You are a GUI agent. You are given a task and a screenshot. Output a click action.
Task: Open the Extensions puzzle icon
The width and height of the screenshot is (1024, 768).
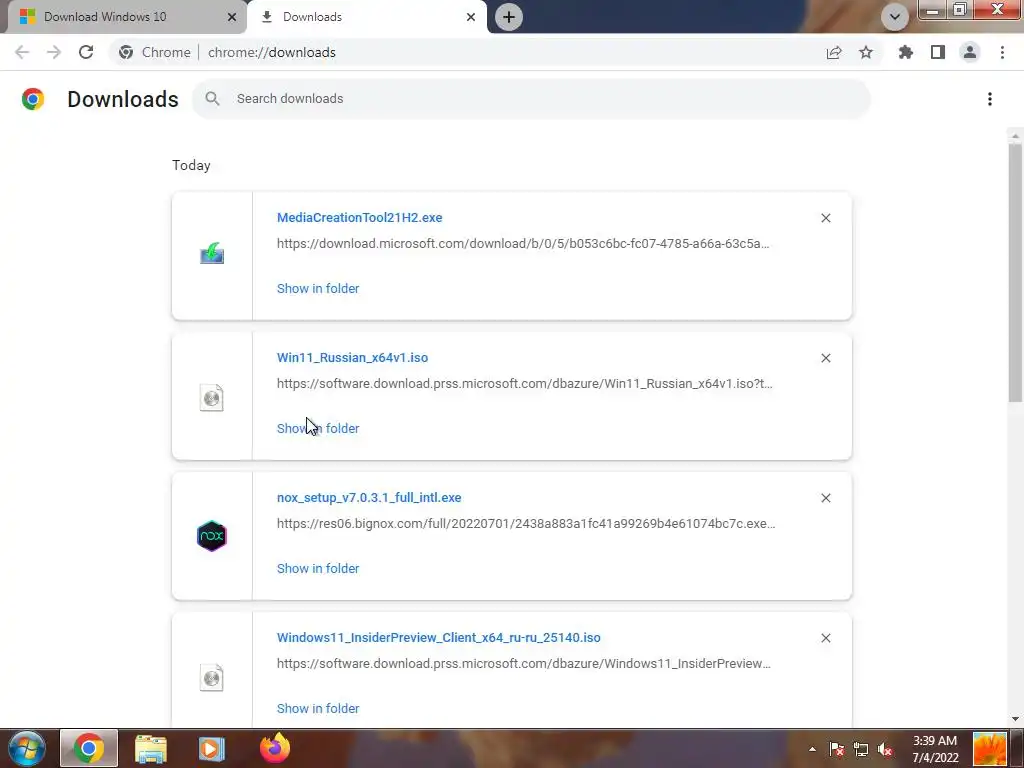point(906,52)
